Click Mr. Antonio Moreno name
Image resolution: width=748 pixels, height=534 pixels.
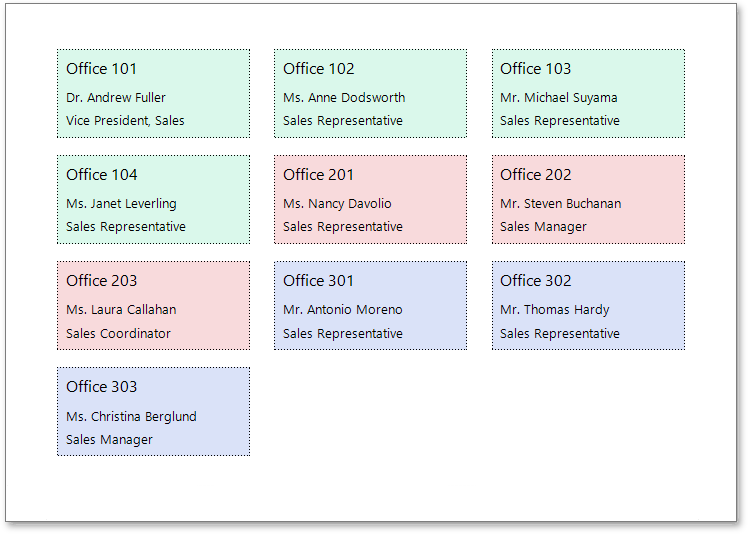pyautogui.click(x=343, y=310)
